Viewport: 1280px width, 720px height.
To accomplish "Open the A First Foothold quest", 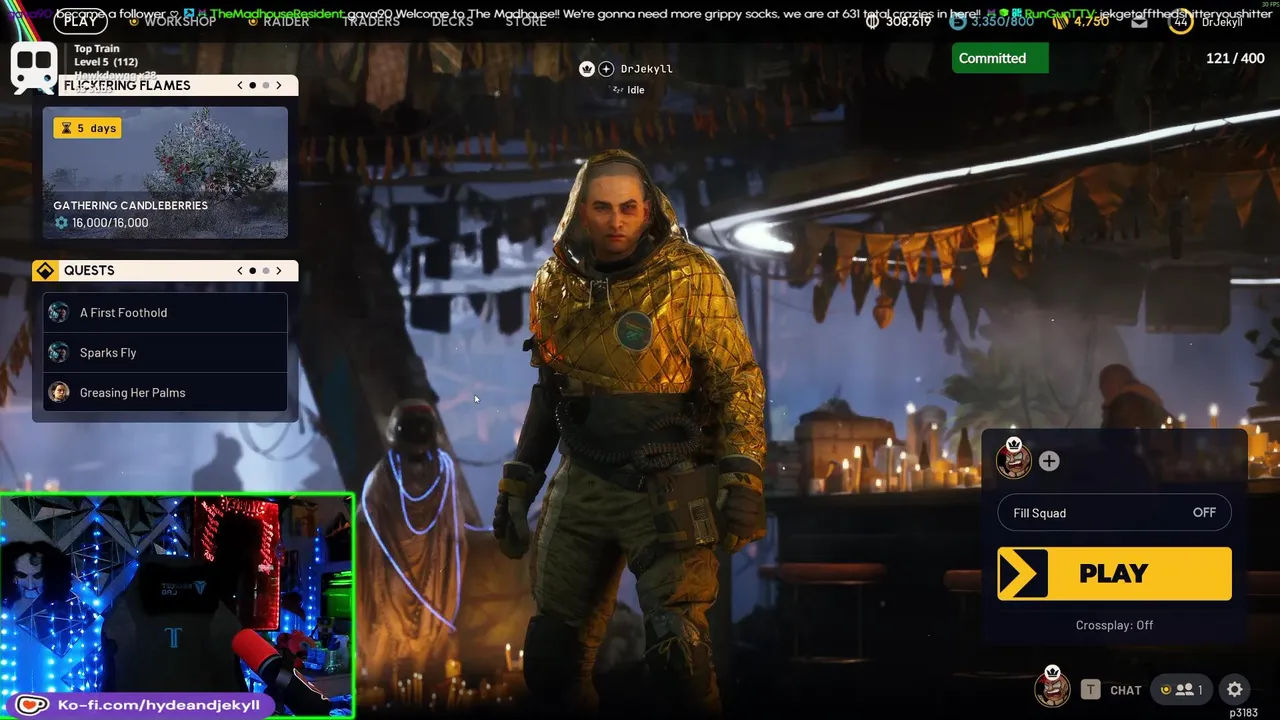I will [x=165, y=312].
